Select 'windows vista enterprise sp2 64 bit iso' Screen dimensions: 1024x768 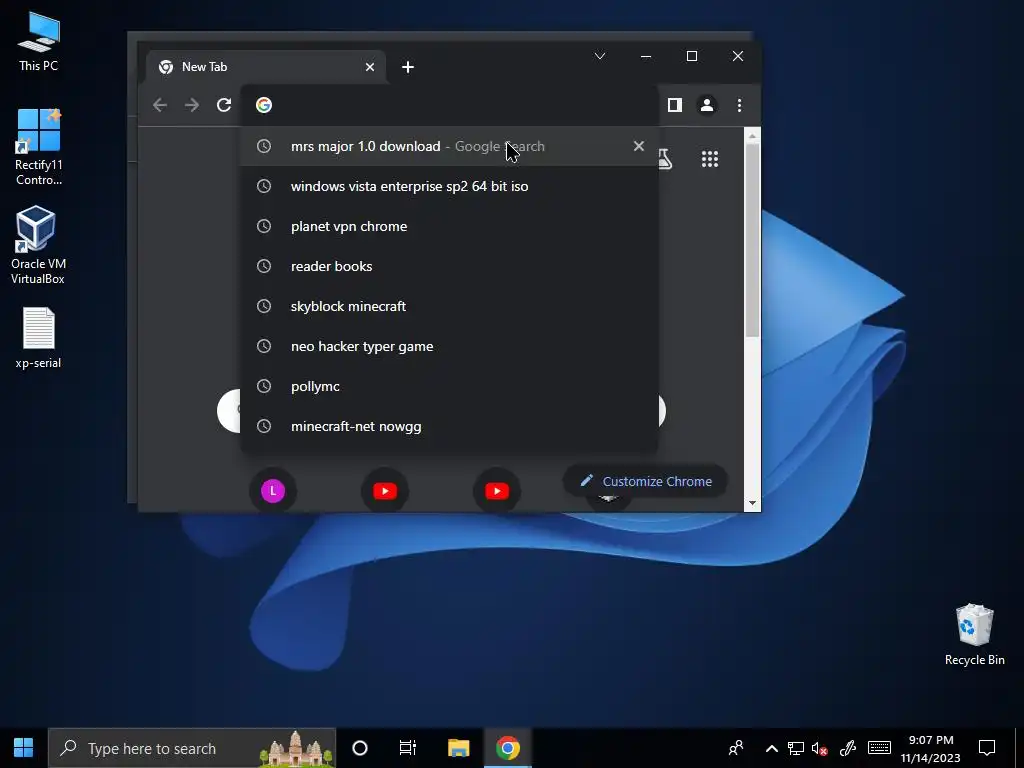pyautogui.click(x=449, y=186)
